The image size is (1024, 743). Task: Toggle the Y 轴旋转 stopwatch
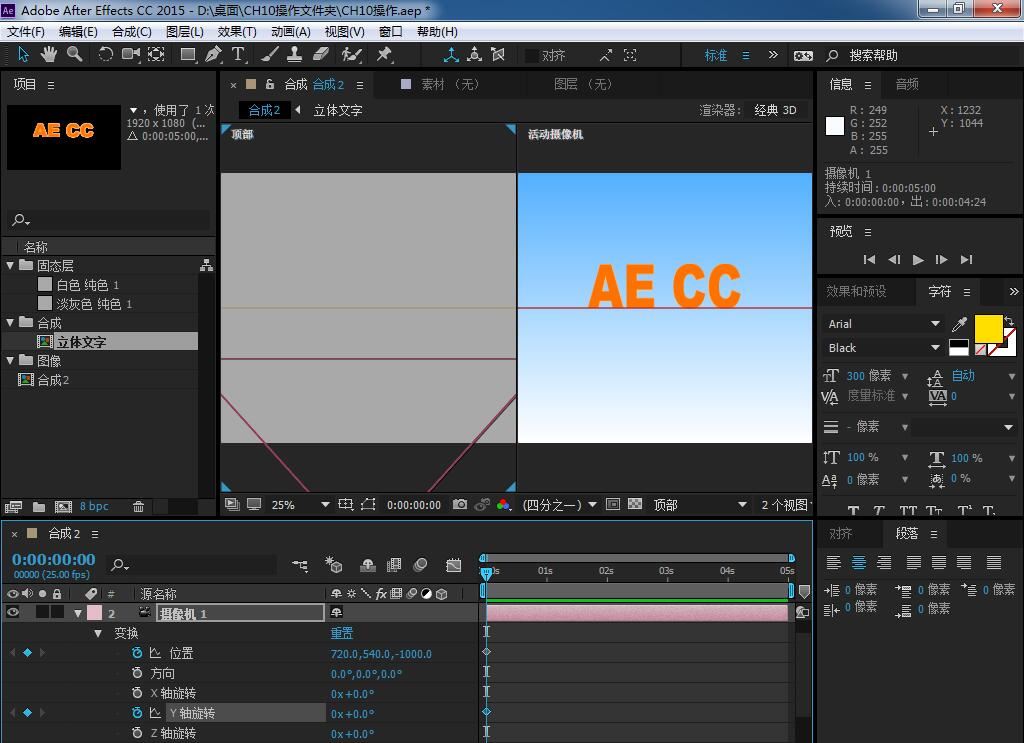tap(137, 713)
